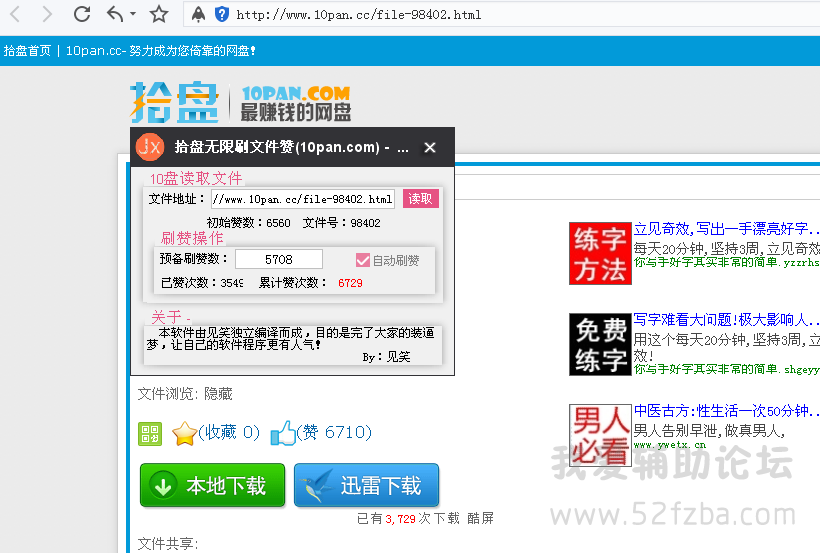
Task: Open the 男人必看 ad thumbnail
Action: tap(600, 435)
